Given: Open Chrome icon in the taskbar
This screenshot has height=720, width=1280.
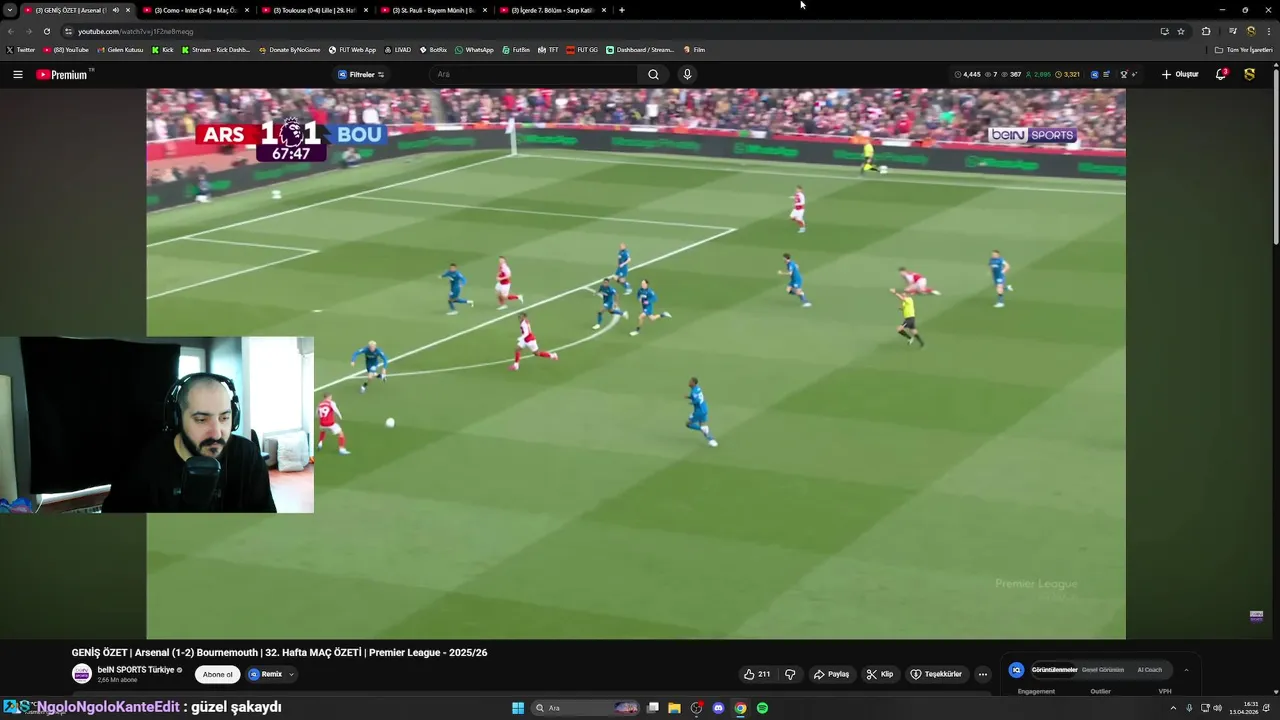Looking at the screenshot, I should click(x=740, y=708).
